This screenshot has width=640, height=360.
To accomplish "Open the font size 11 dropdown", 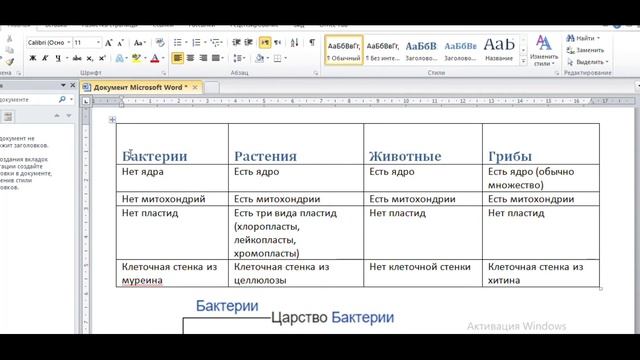I will coord(98,42).
